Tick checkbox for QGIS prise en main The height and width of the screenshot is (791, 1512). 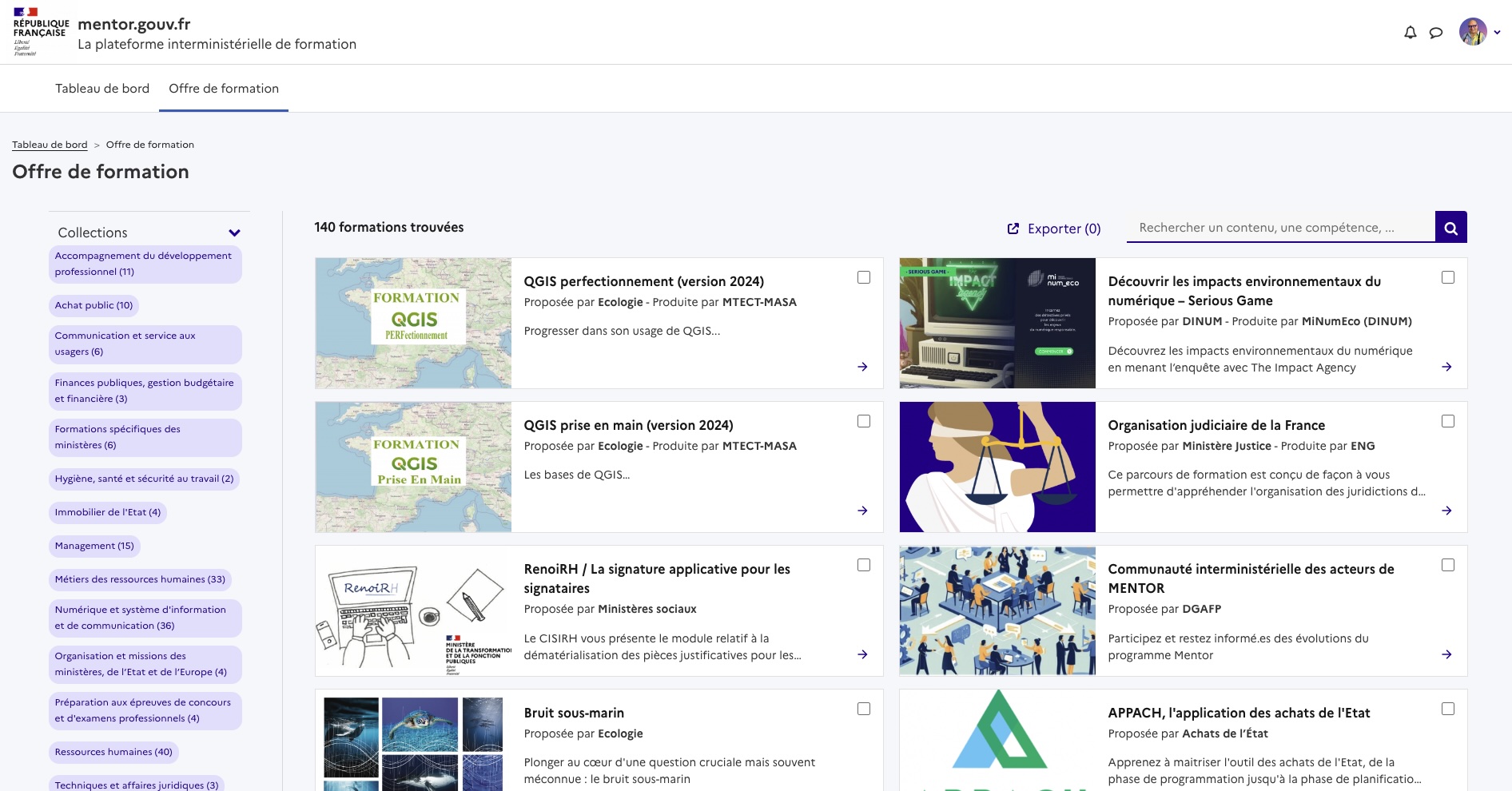[864, 421]
